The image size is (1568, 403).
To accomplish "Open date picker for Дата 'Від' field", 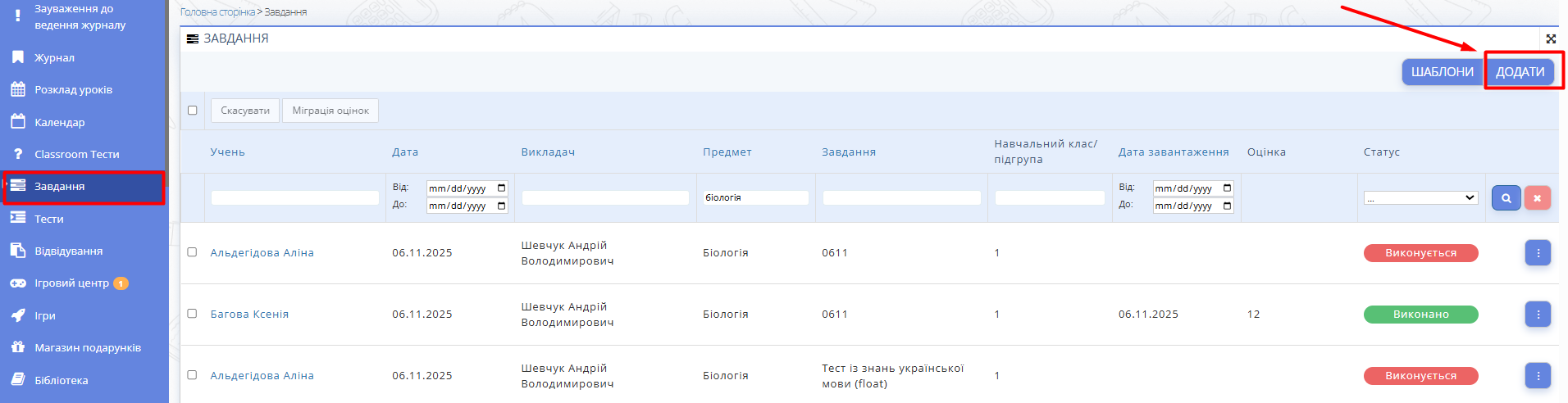I will tap(502, 188).
